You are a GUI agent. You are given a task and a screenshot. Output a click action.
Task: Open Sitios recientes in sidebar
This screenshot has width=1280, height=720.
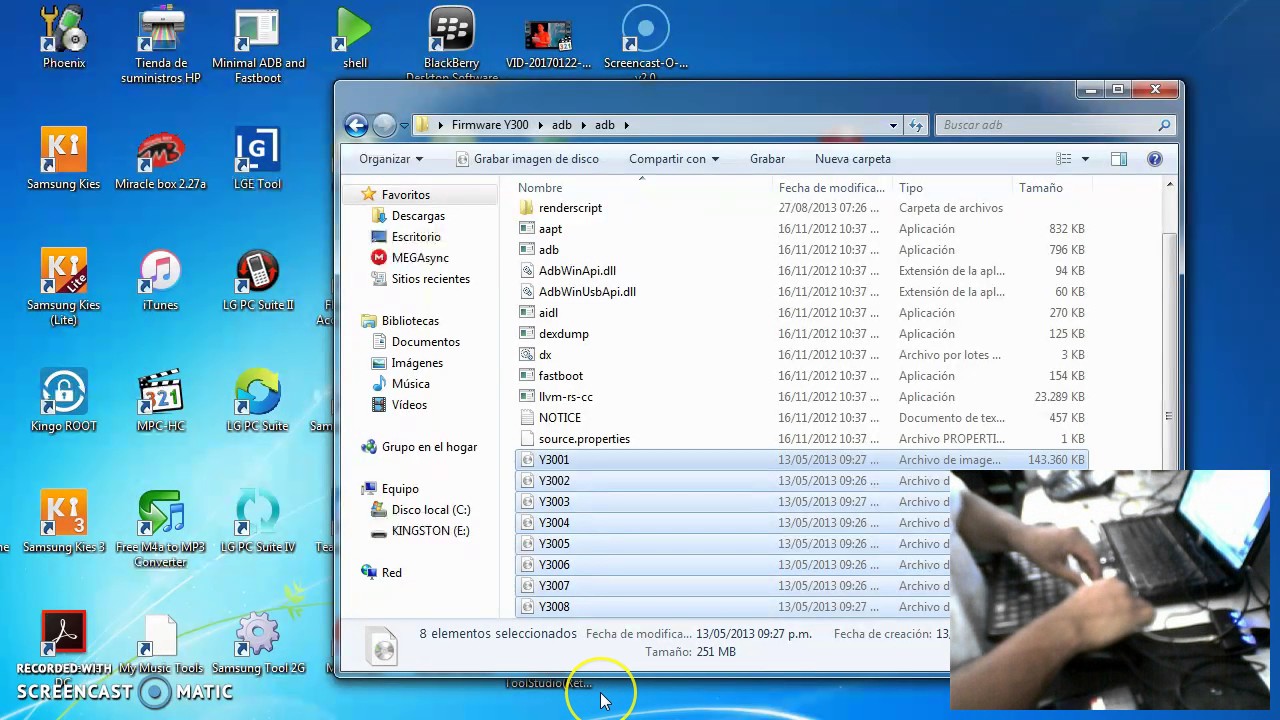[x=430, y=279]
